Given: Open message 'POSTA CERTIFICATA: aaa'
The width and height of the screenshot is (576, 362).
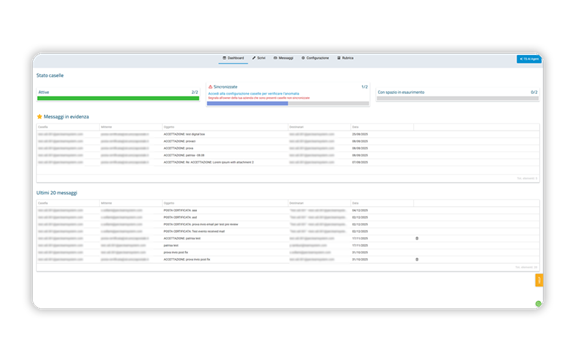Looking at the screenshot, I should pyautogui.click(x=180, y=210).
